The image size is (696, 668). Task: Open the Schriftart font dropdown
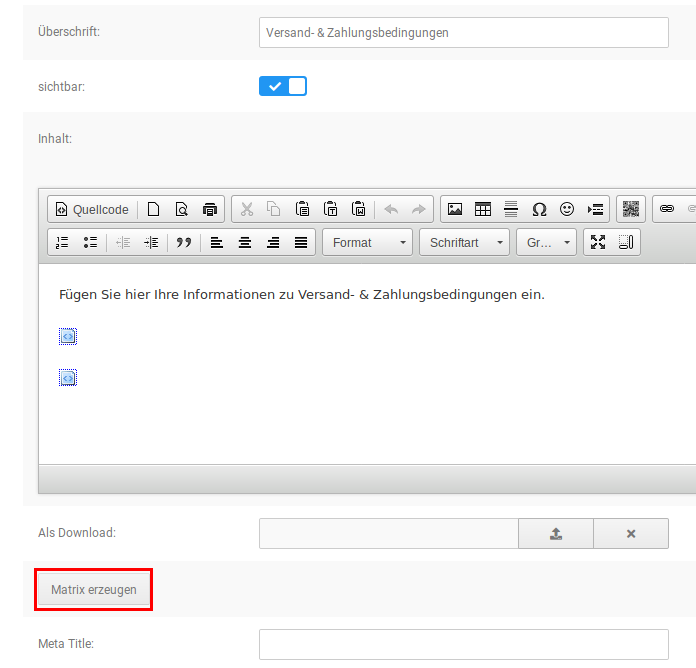coord(464,242)
